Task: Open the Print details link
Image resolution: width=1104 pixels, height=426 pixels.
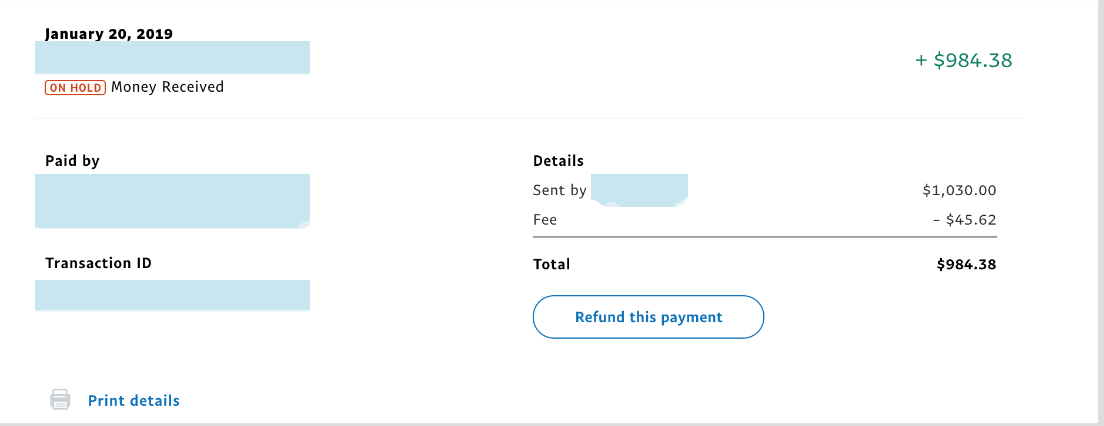Action: [134, 401]
